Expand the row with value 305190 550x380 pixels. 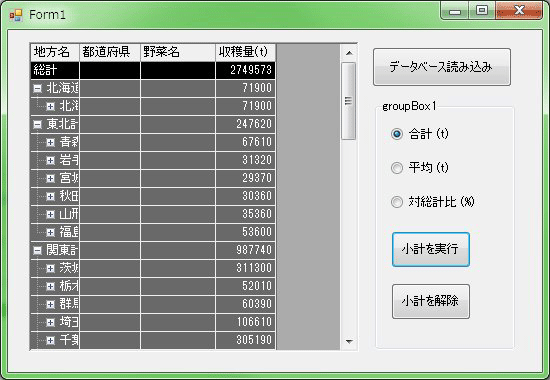pos(51,340)
